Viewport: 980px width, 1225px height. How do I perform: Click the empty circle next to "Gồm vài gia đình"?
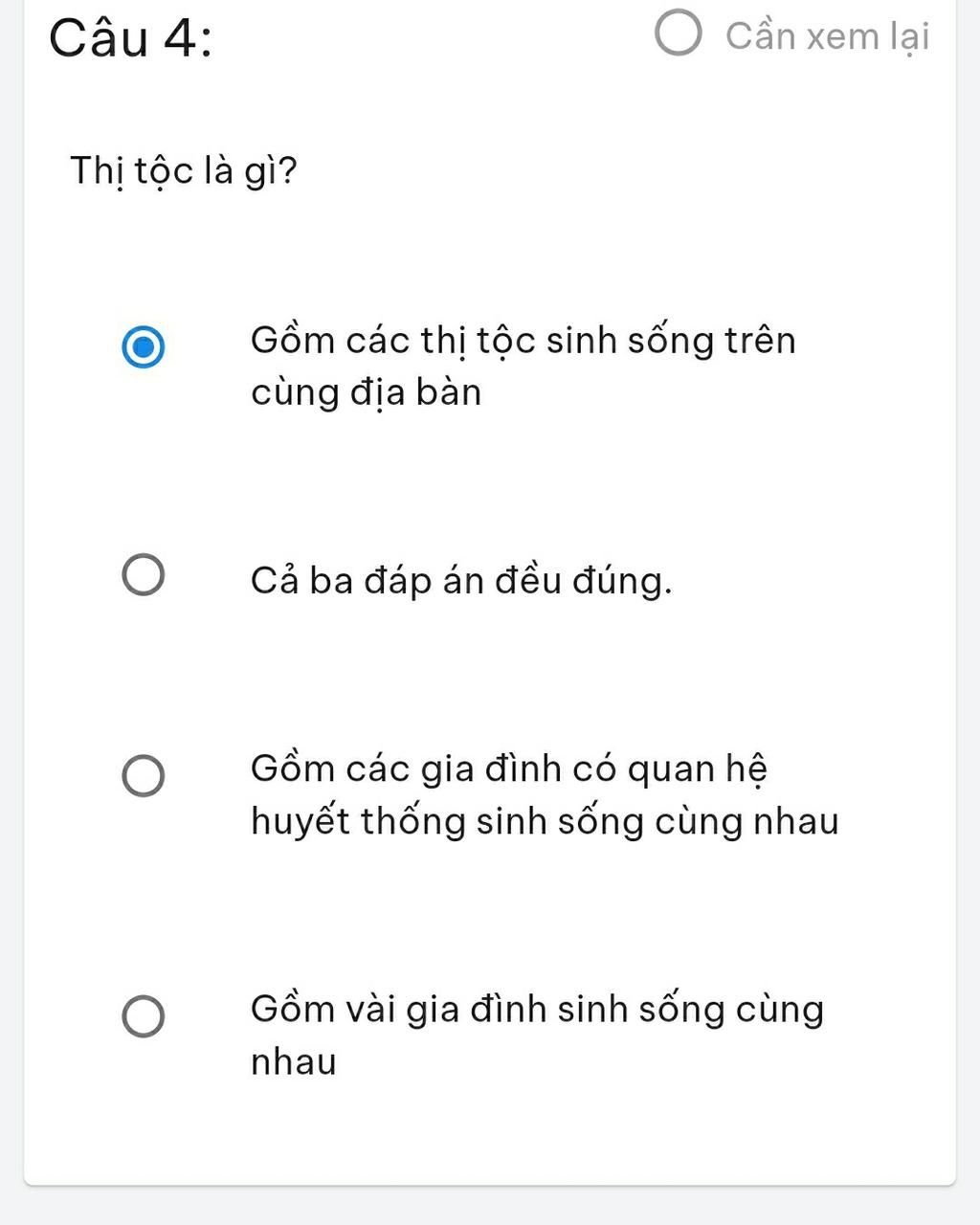144,1015
